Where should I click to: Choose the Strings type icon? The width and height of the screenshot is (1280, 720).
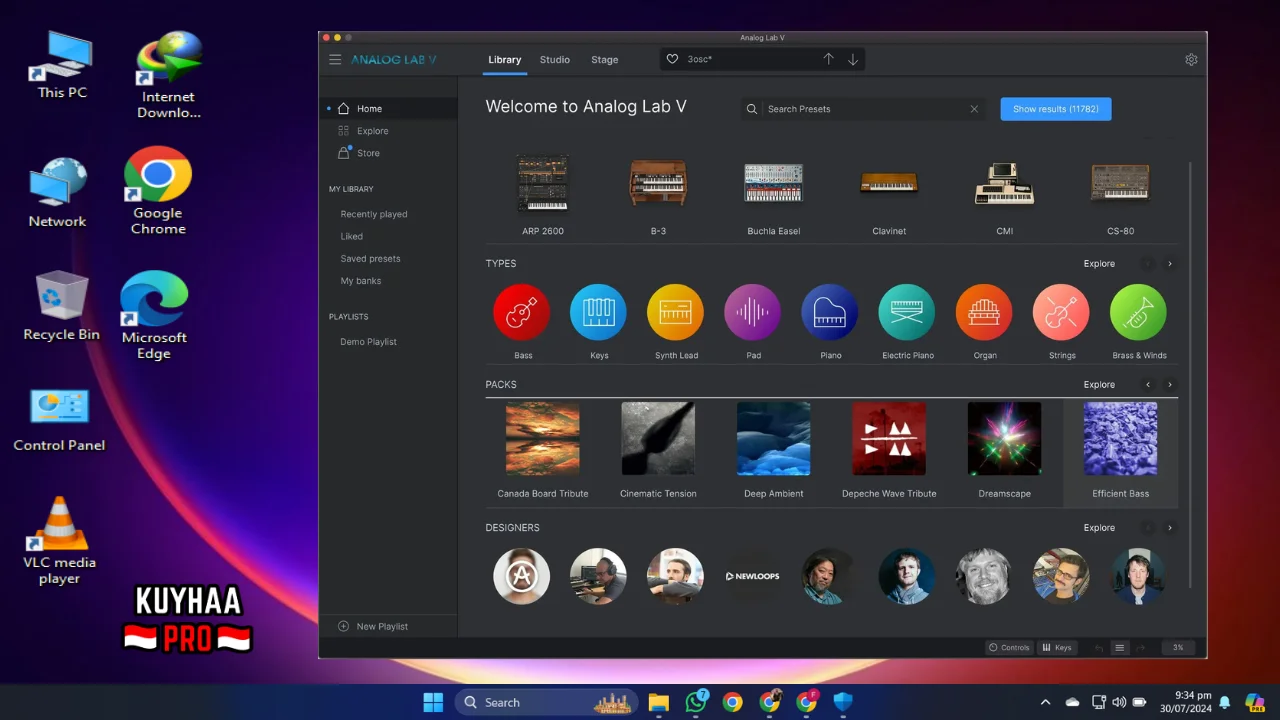tap(1061, 312)
